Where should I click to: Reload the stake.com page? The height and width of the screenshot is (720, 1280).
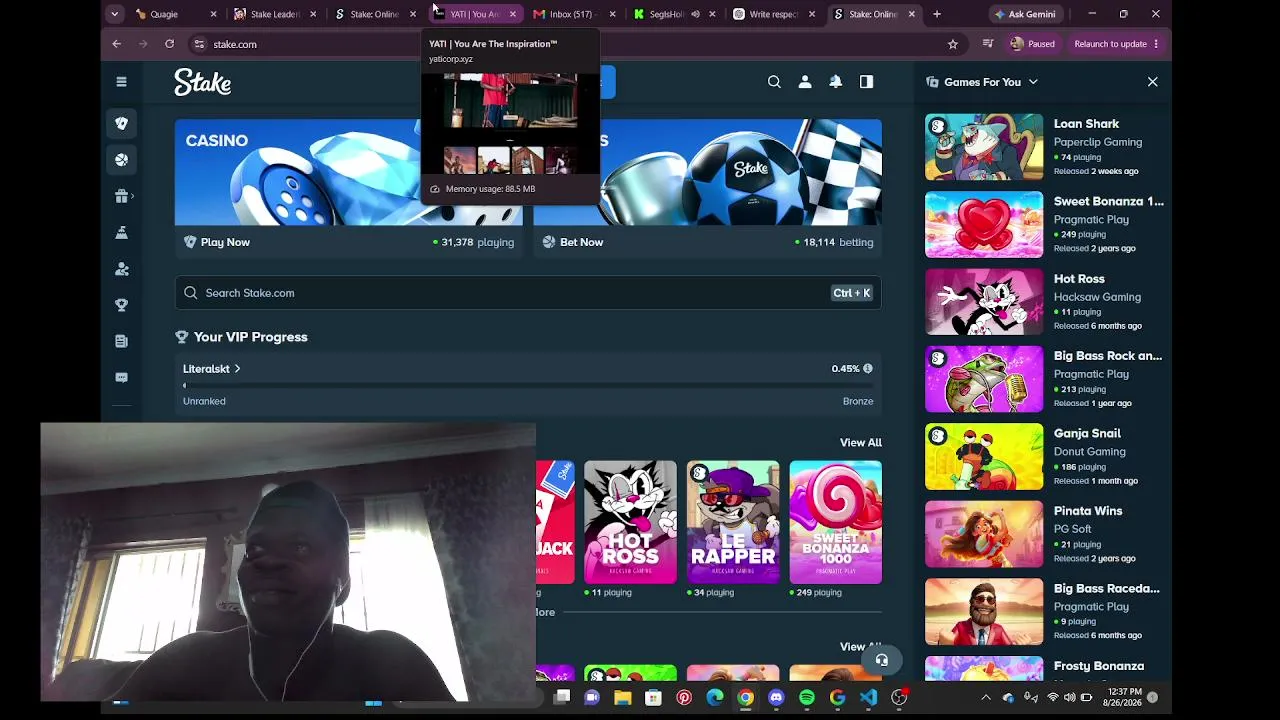169,44
